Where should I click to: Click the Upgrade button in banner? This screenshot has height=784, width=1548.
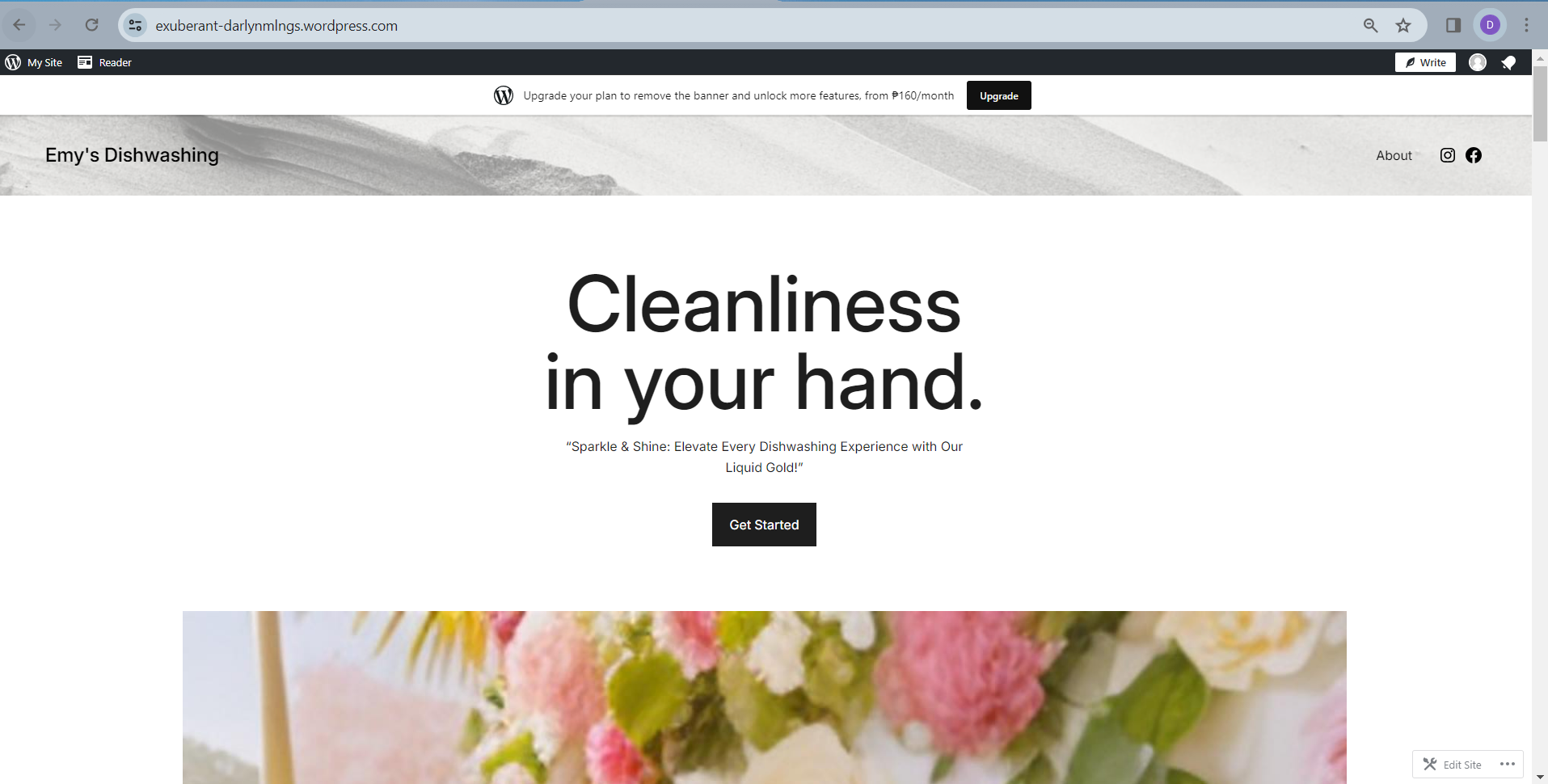998,95
